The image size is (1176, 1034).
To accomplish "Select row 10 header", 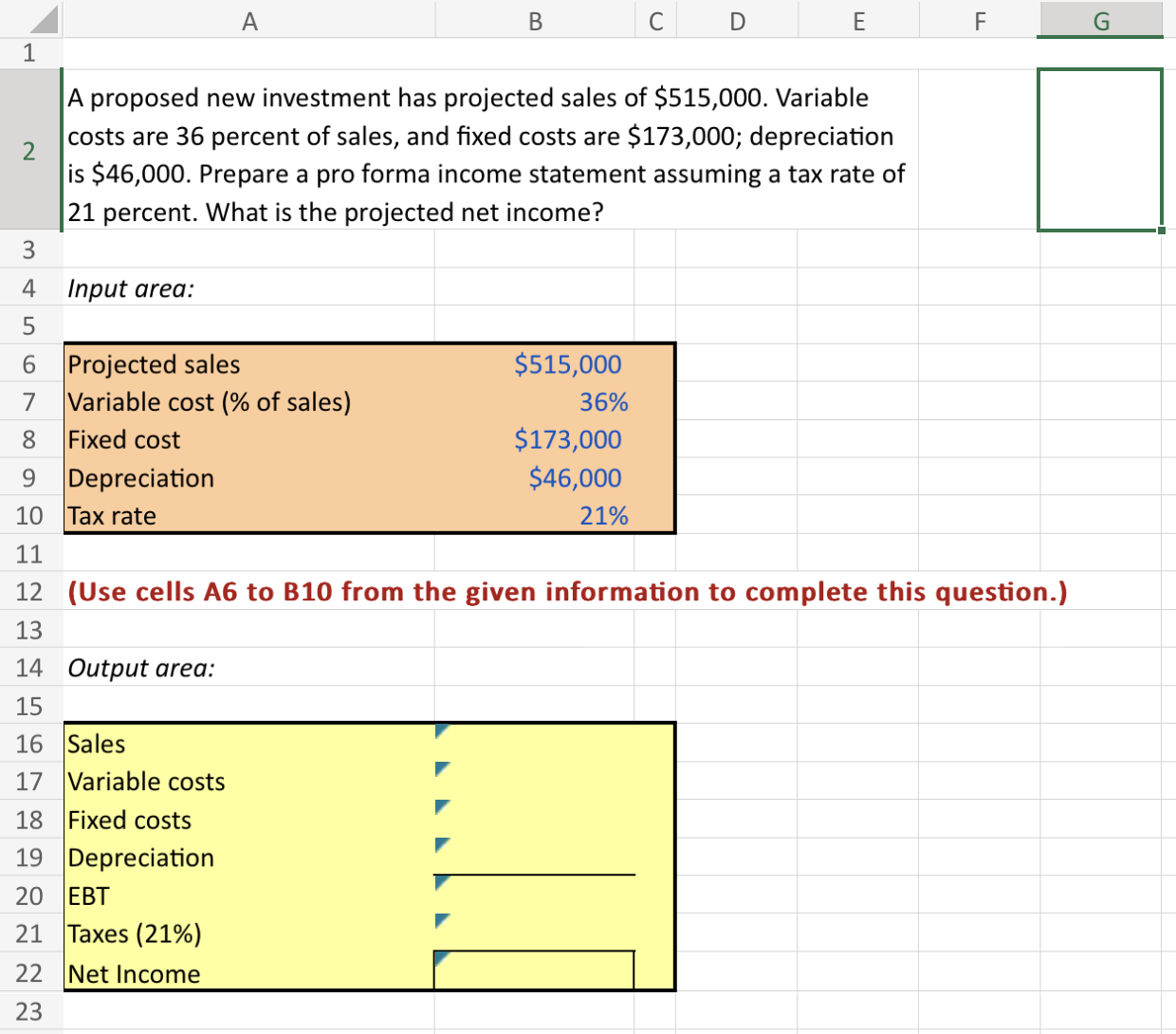I will [x=29, y=515].
